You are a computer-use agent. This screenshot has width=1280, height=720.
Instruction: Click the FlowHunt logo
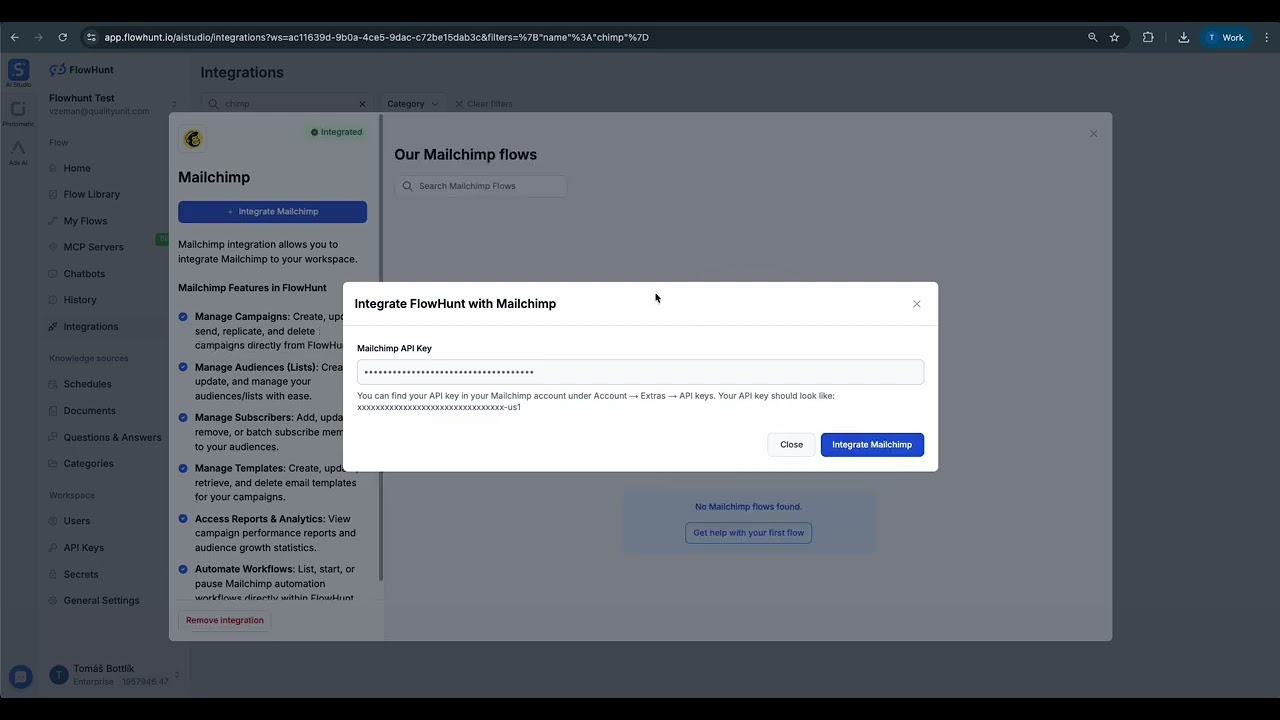[82, 70]
